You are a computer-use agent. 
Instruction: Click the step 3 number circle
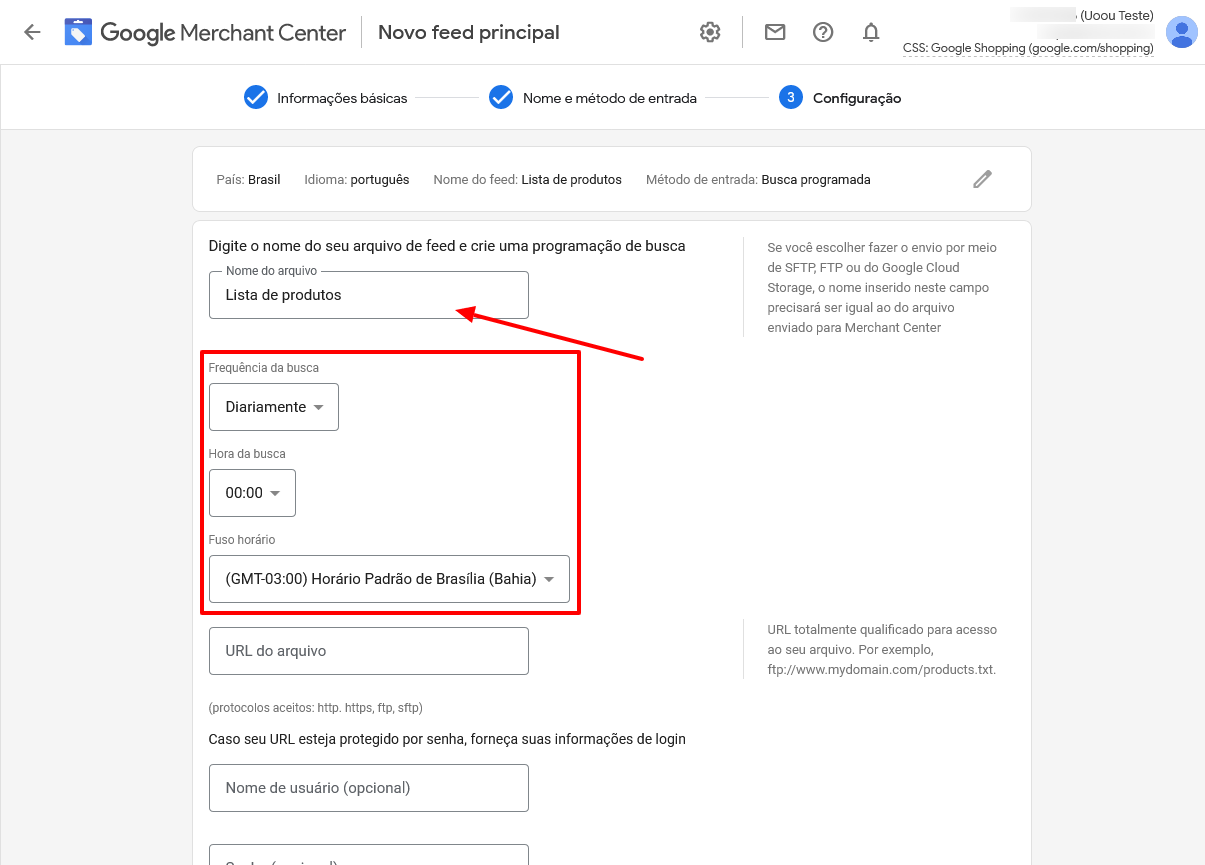(x=791, y=98)
